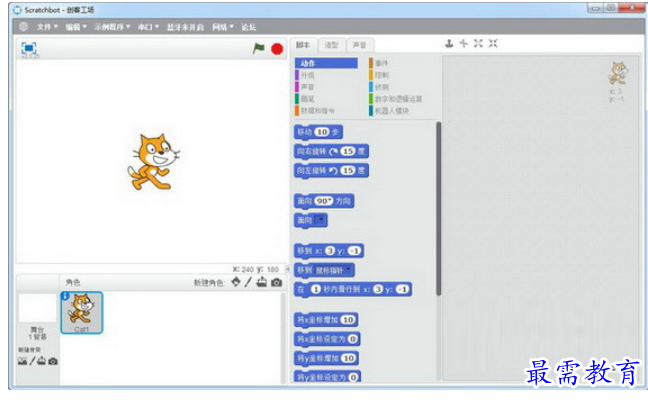Click the change x by 10 block
This screenshot has width=648, height=404.
point(326,320)
